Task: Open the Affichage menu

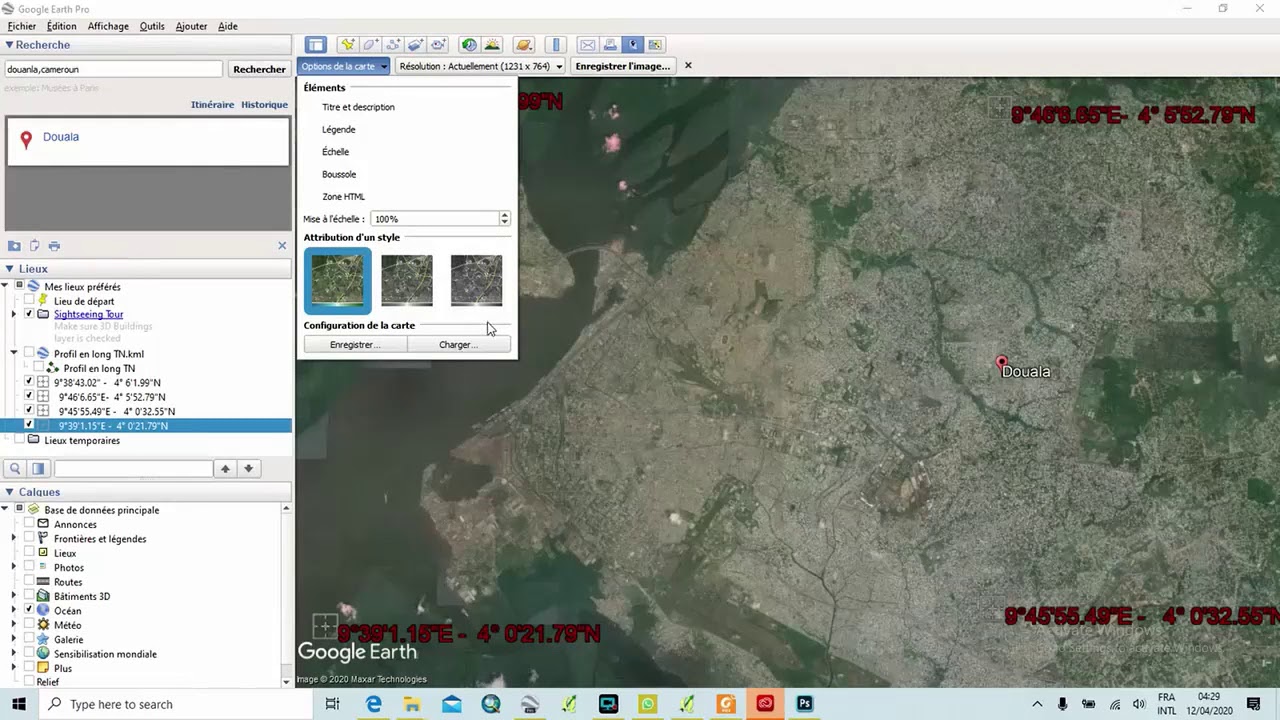Action: click(x=108, y=26)
